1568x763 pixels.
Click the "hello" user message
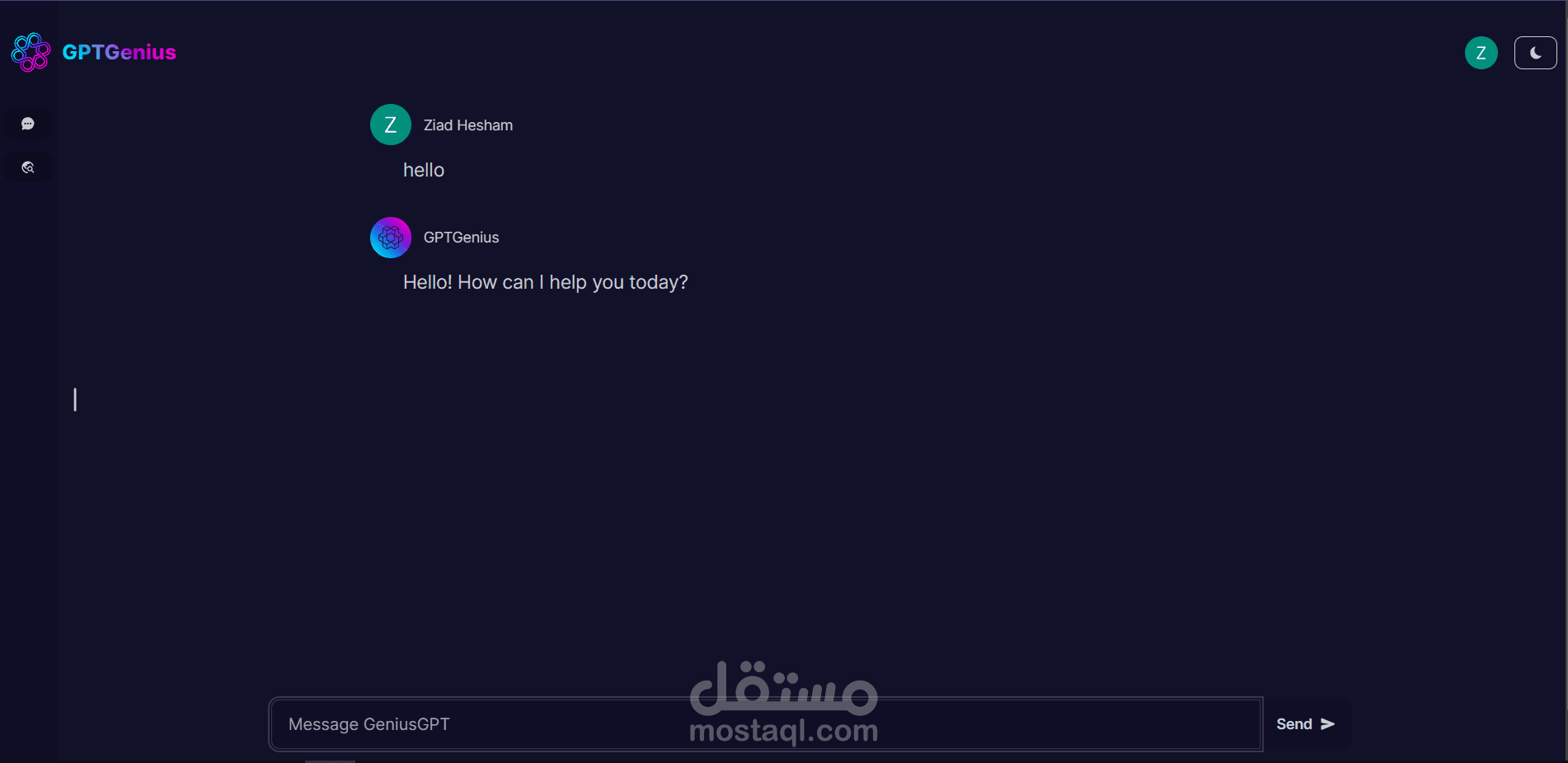(x=424, y=170)
